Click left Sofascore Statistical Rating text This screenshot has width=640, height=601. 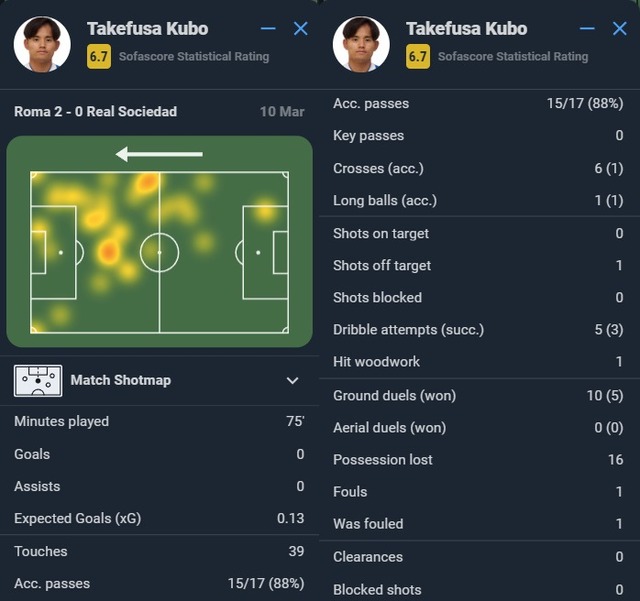click(x=194, y=56)
